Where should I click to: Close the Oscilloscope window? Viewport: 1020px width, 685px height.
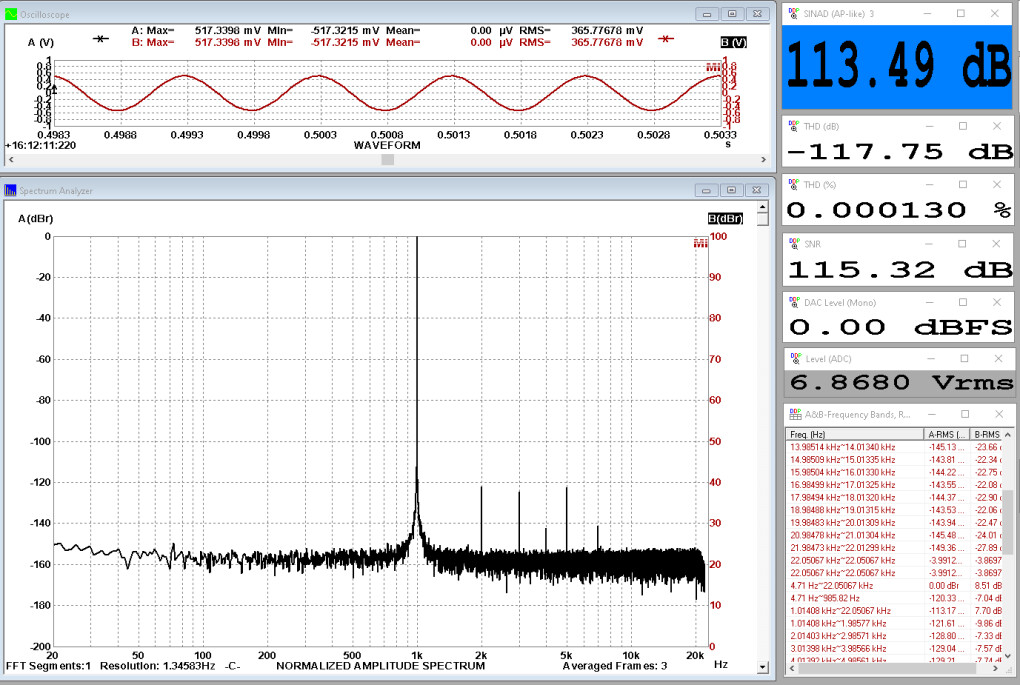(x=757, y=14)
